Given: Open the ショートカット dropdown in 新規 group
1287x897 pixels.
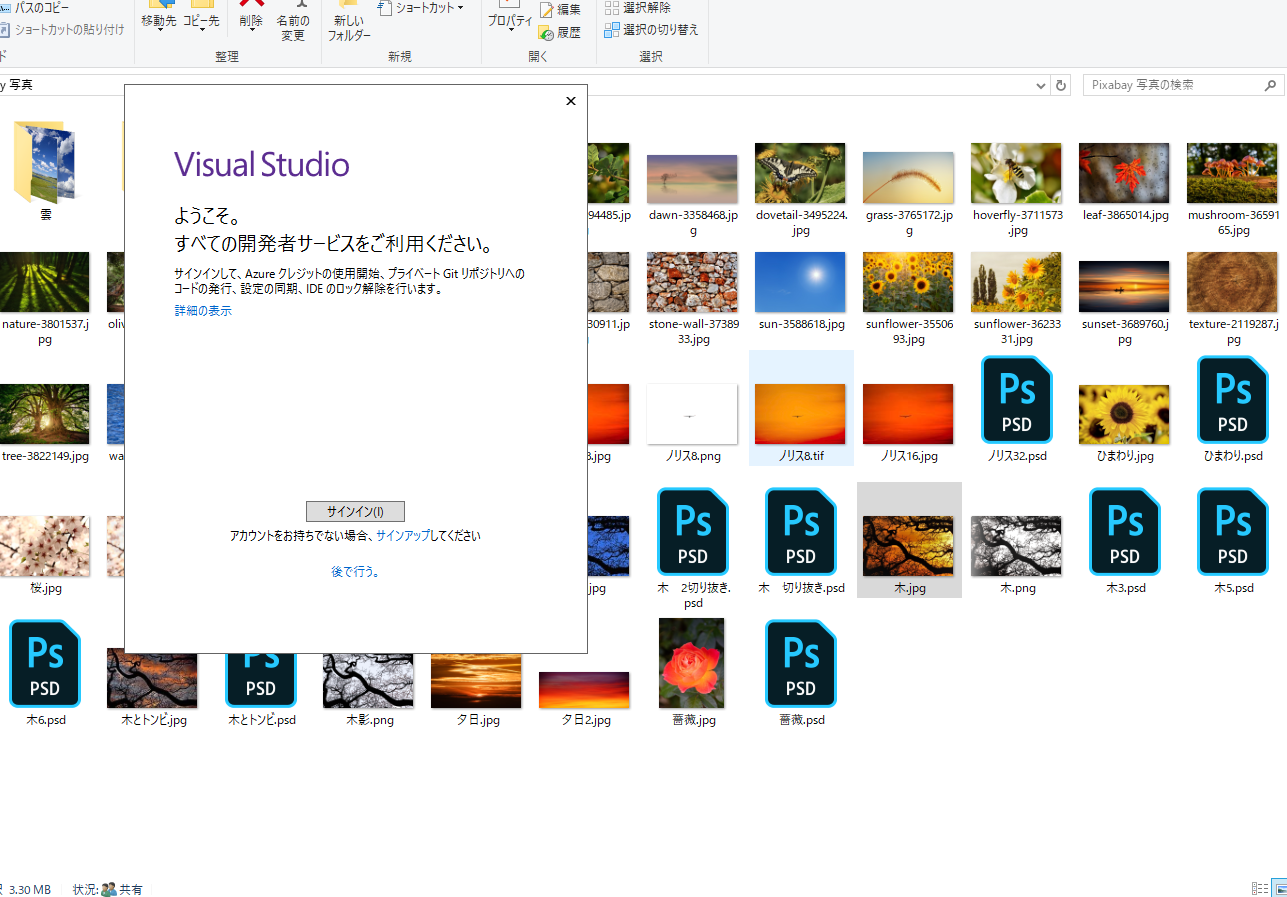Looking at the screenshot, I should pyautogui.click(x=461, y=8).
